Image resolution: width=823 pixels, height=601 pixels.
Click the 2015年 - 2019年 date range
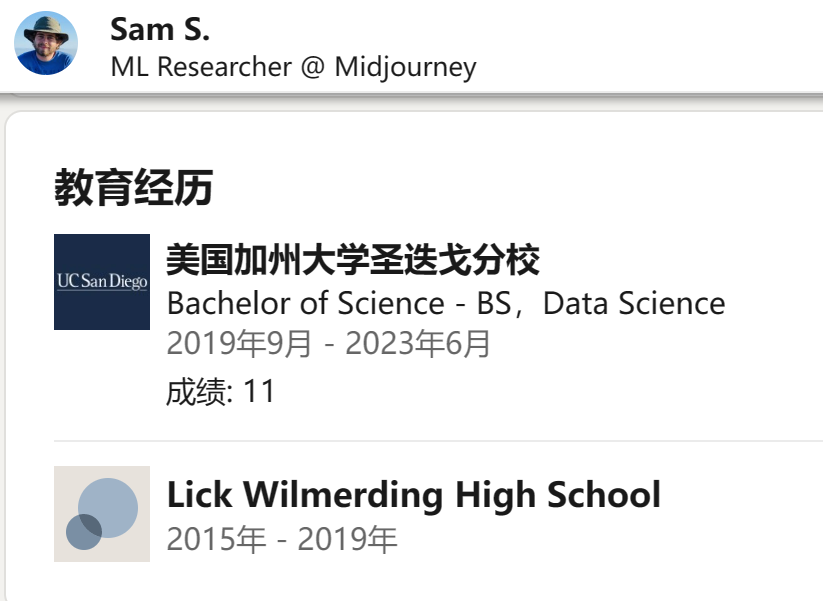coord(282,540)
